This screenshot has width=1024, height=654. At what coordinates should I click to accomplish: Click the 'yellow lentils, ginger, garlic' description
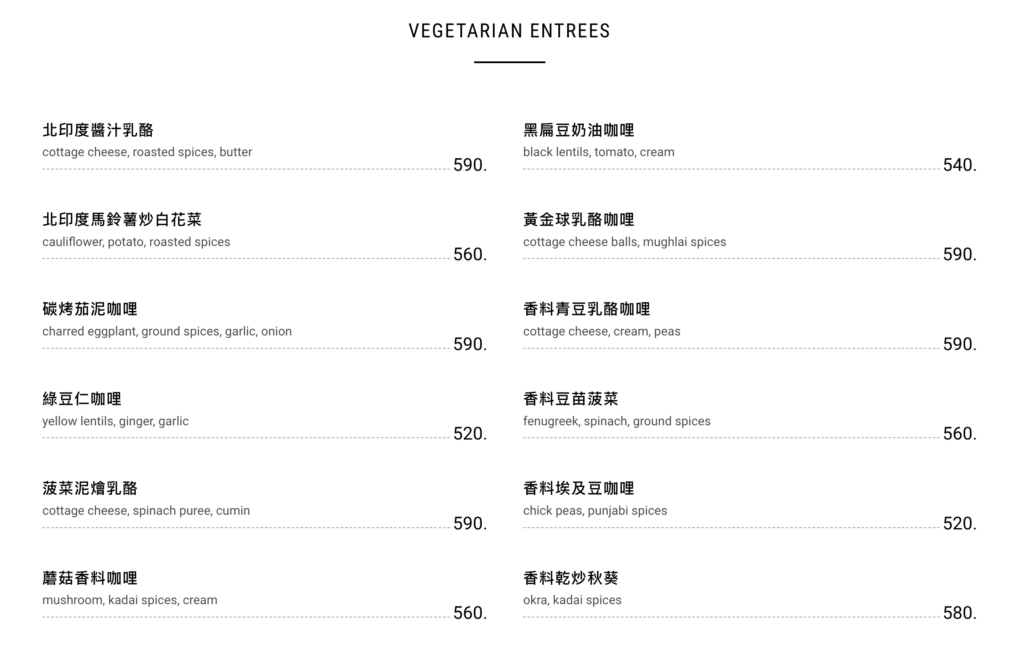[x=115, y=421]
